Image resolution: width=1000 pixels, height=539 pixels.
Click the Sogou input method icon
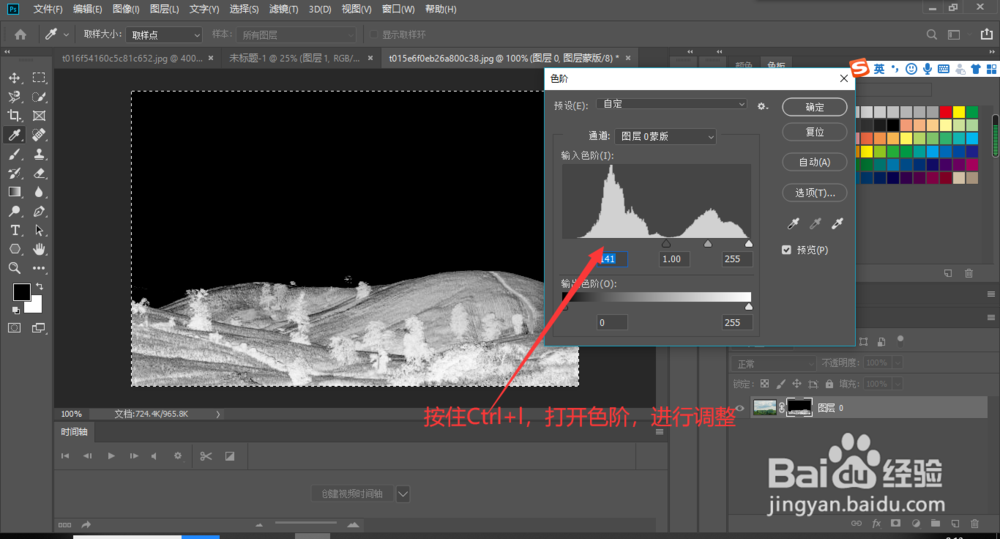[860, 68]
